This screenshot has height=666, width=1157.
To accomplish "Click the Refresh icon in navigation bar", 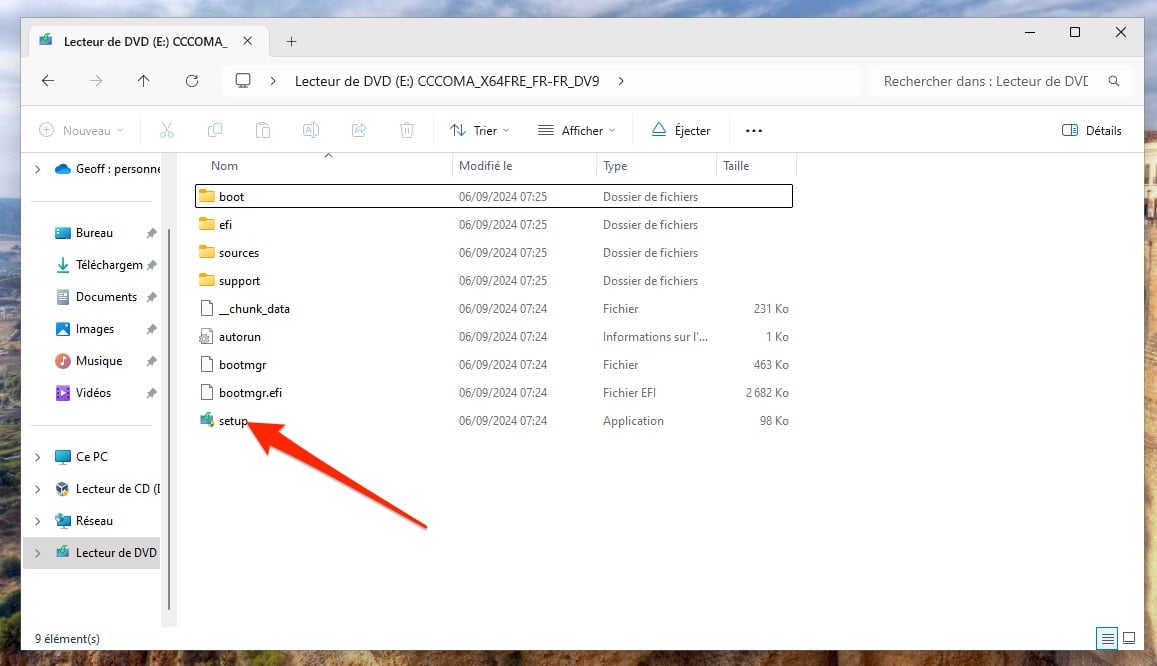I will pos(192,81).
